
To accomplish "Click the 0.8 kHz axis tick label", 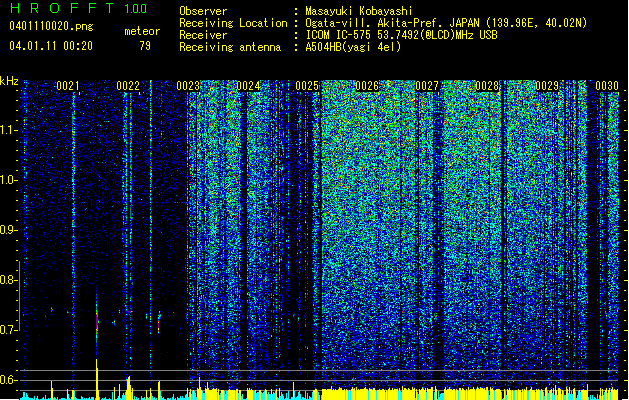I will pyautogui.click(x=8, y=280).
